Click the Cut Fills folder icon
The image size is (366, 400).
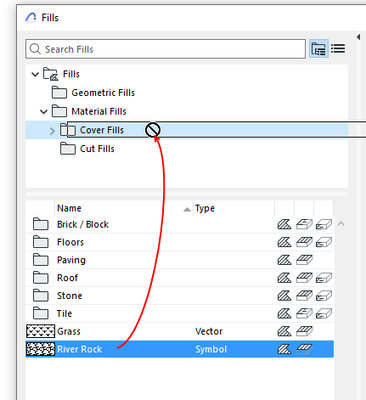pyautogui.click(x=68, y=149)
